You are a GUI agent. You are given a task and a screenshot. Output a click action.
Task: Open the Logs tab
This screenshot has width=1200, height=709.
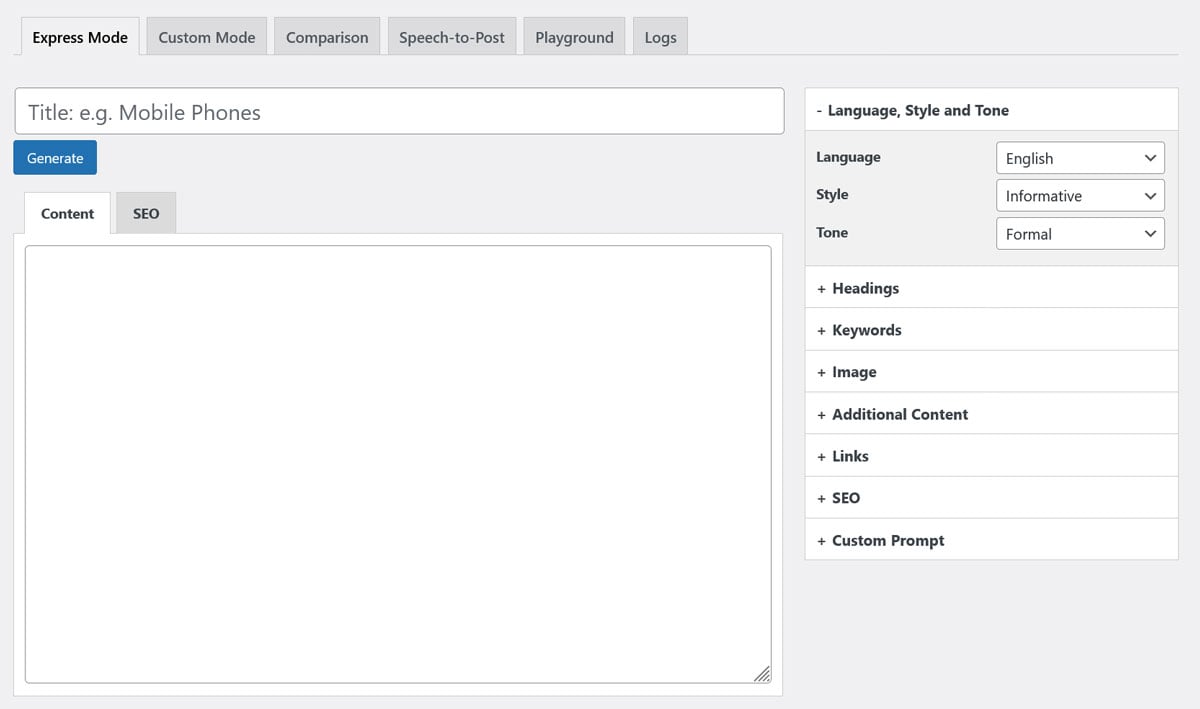click(660, 37)
